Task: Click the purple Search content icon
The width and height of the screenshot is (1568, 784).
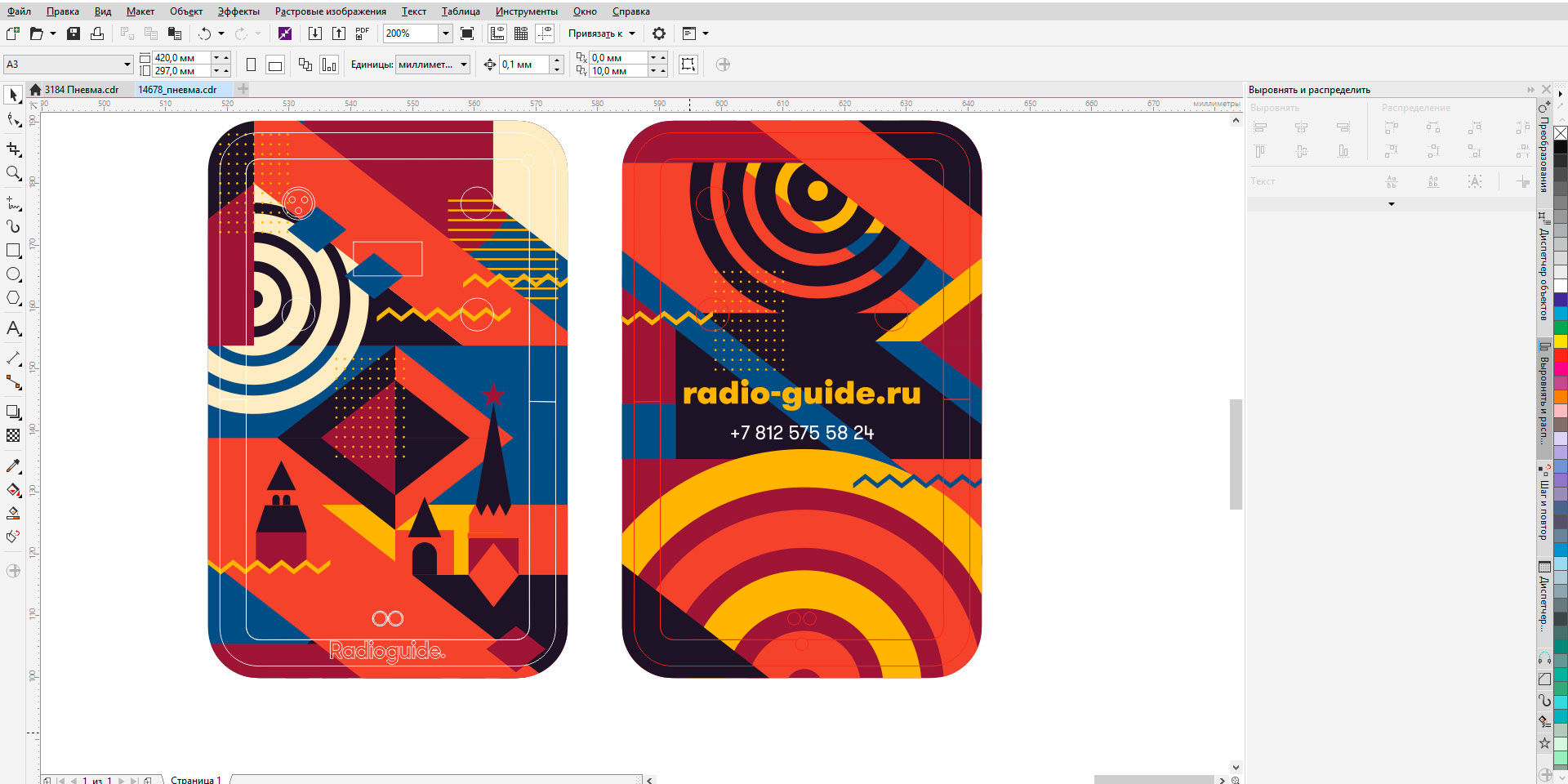Action: 284,33
